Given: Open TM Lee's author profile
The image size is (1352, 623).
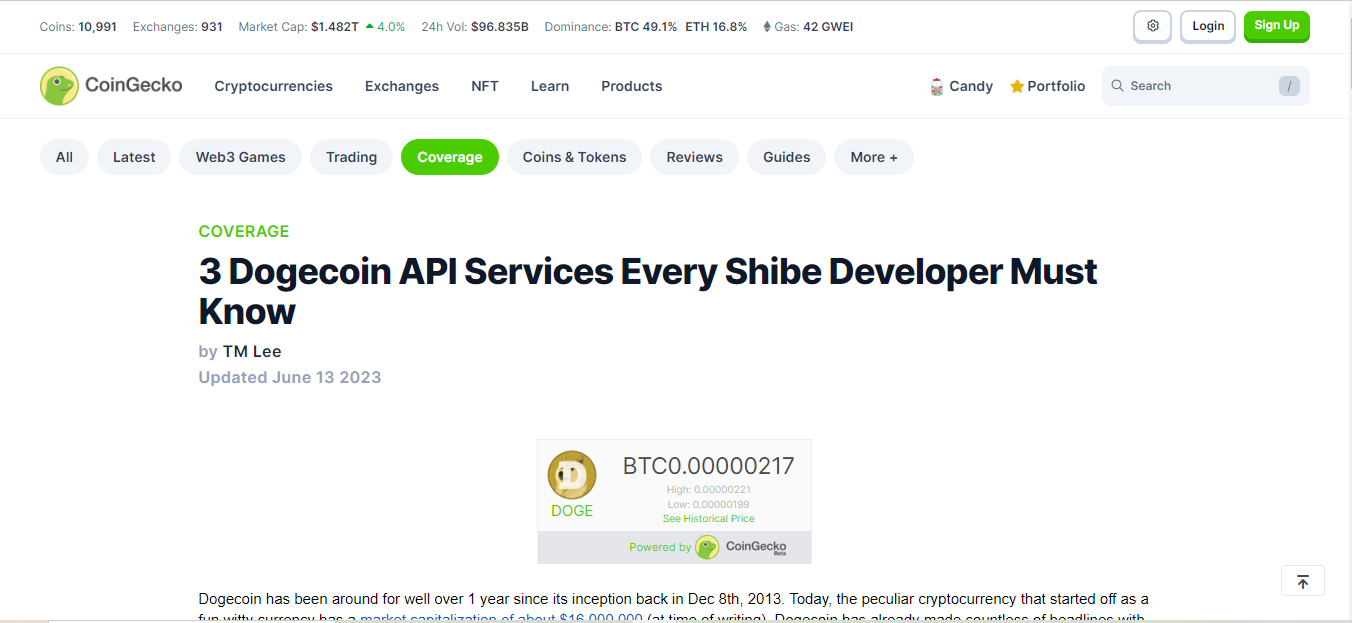Looking at the screenshot, I should (251, 351).
